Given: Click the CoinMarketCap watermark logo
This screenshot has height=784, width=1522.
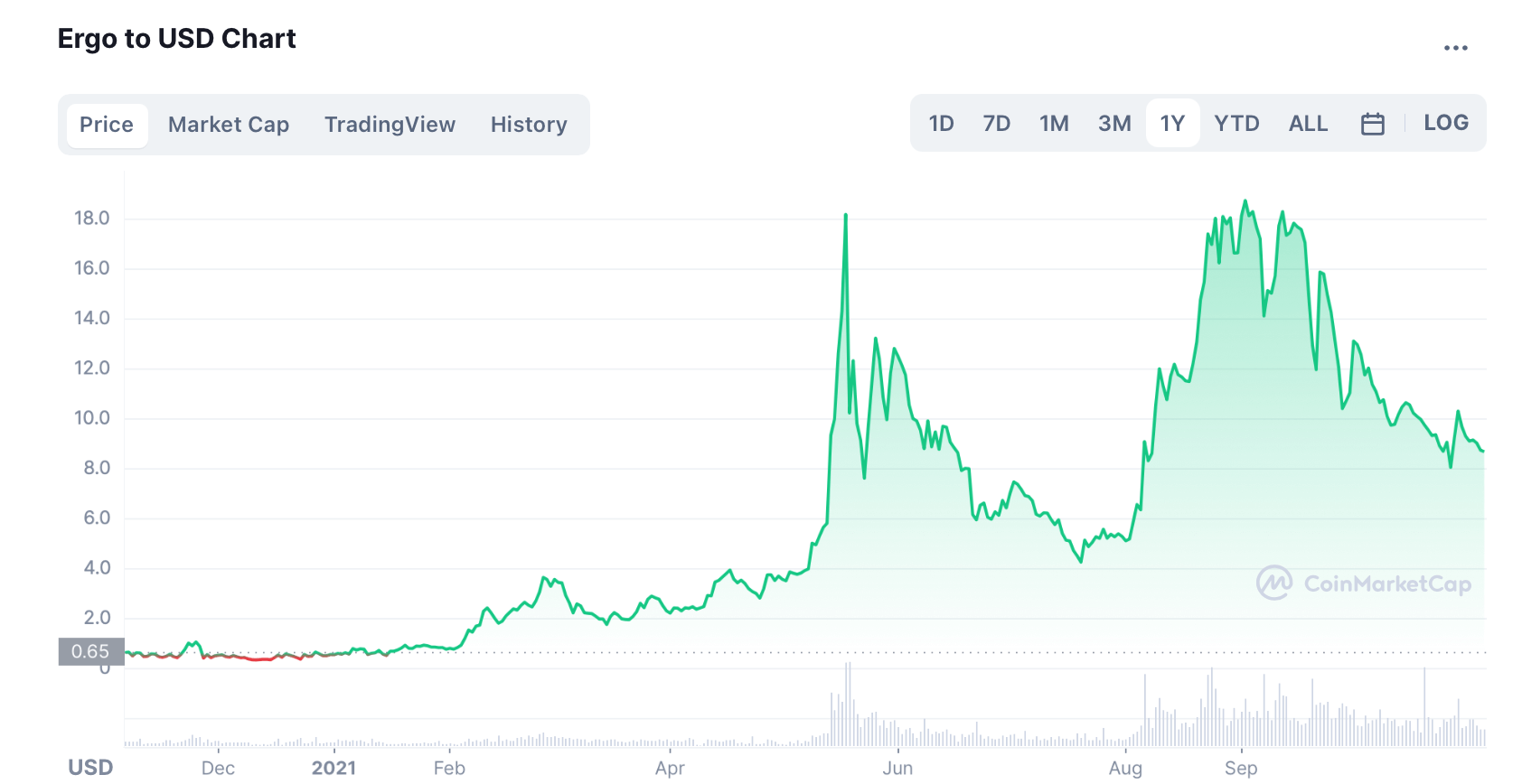Looking at the screenshot, I should [x=1363, y=583].
